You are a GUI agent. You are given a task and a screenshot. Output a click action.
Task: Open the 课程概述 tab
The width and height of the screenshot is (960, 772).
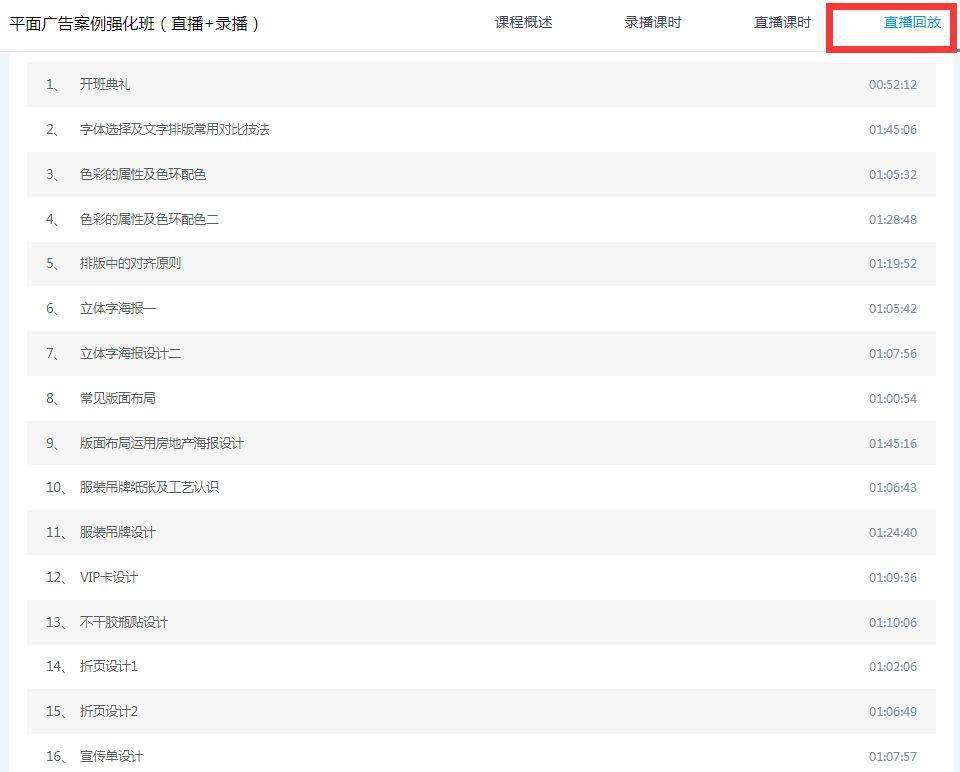click(x=523, y=23)
